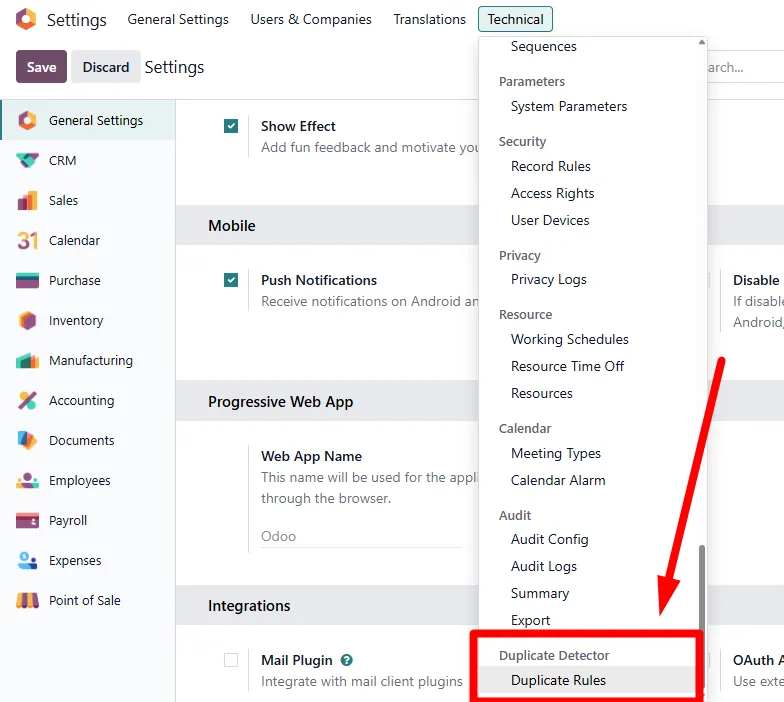Click the CRM module icon
This screenshot has width=784, height=702.
(27, 160)
